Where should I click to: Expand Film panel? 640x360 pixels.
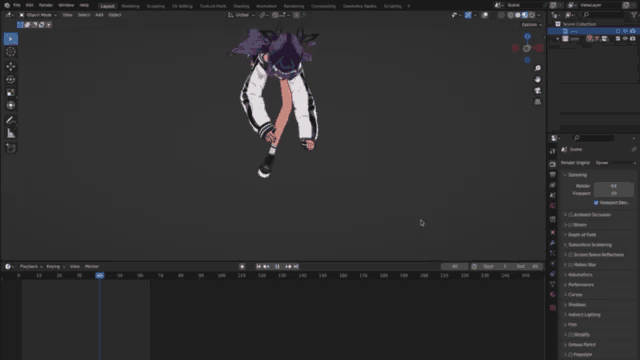click(x=572, y=324)
